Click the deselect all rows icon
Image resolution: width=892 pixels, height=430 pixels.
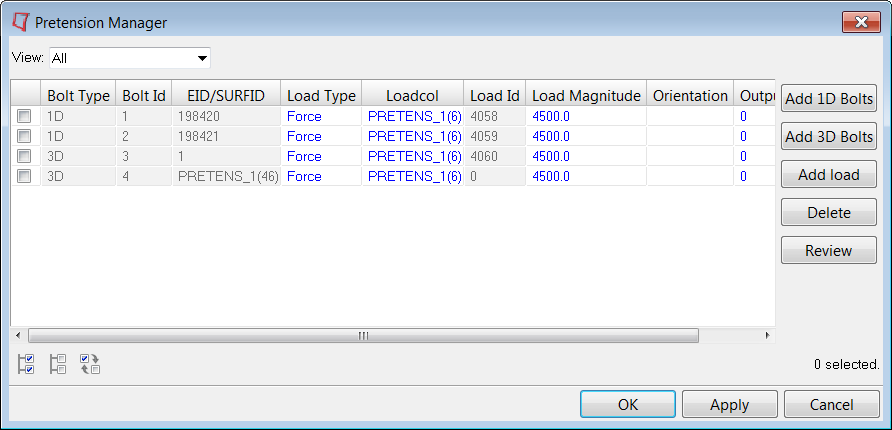click(x=58, y=364)
